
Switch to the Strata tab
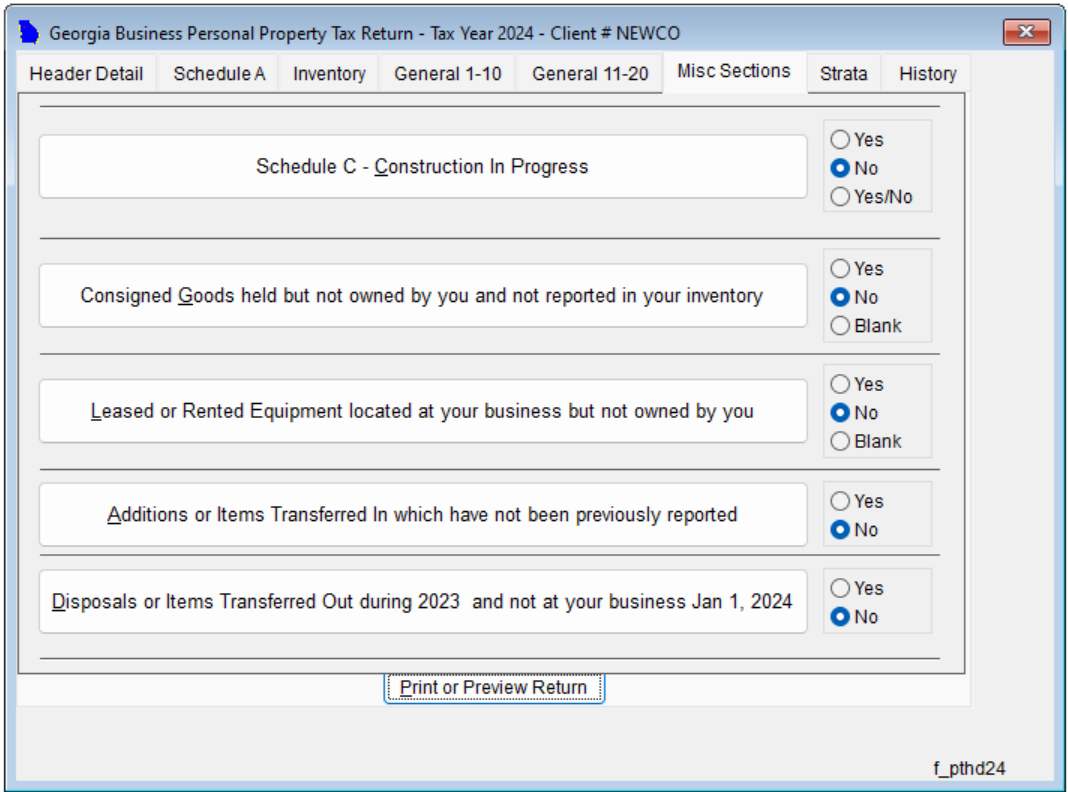(843, 74)
